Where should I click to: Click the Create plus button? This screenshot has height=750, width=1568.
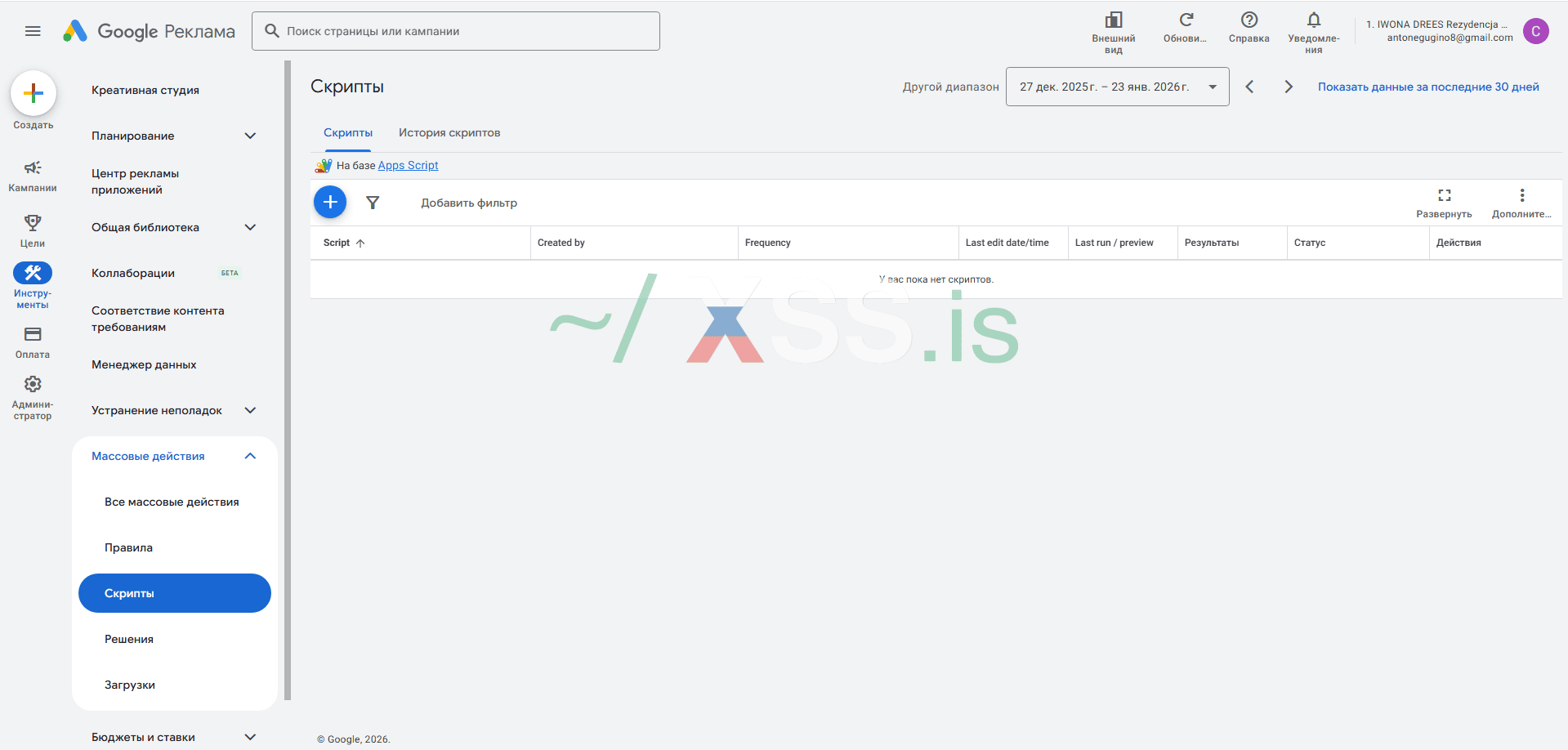34,93
